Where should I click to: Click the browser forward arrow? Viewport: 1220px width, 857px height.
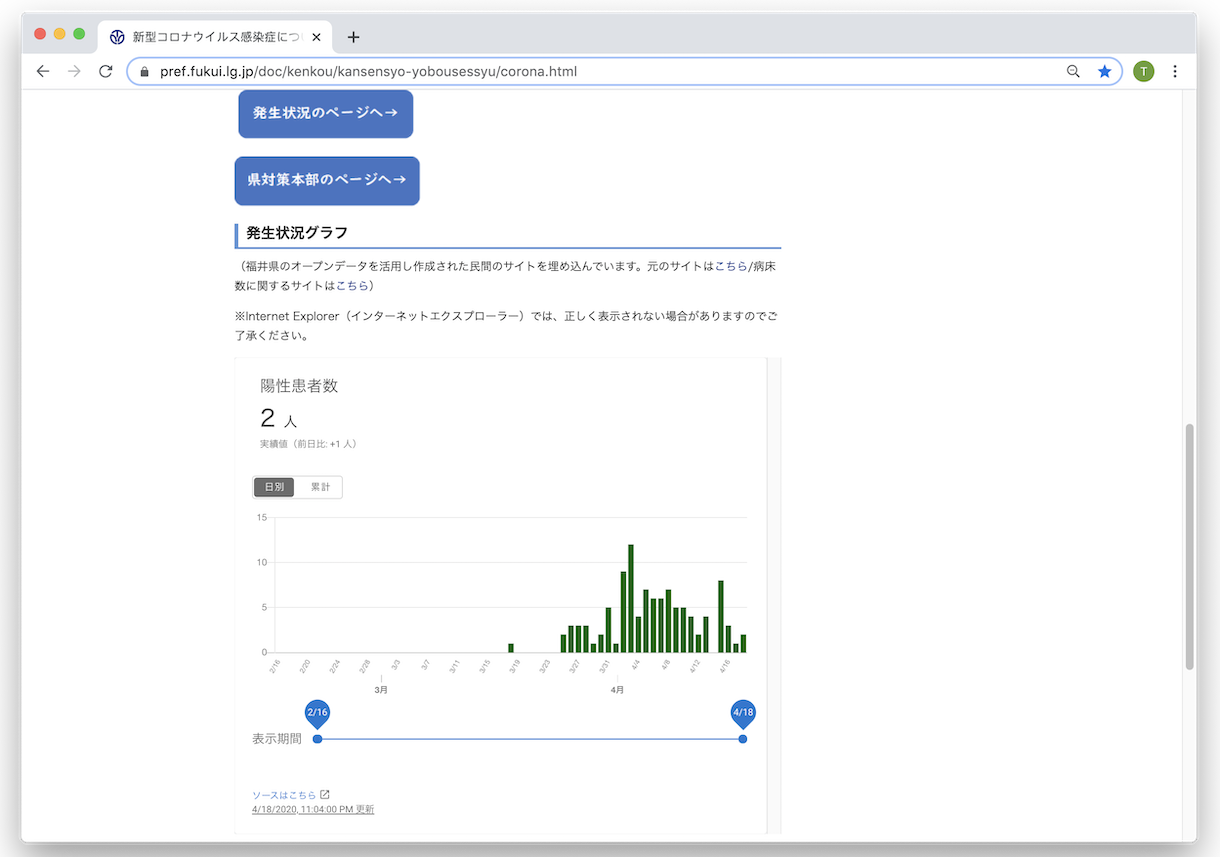74,71
